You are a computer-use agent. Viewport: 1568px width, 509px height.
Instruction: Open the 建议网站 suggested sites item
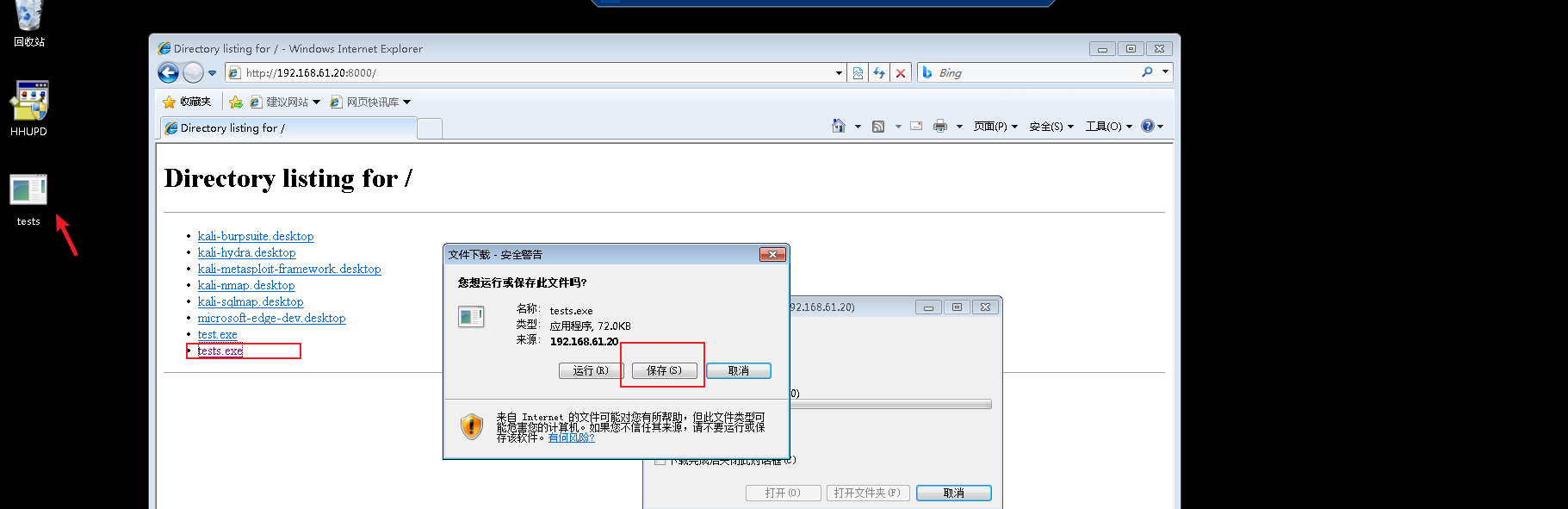point(285,102)
